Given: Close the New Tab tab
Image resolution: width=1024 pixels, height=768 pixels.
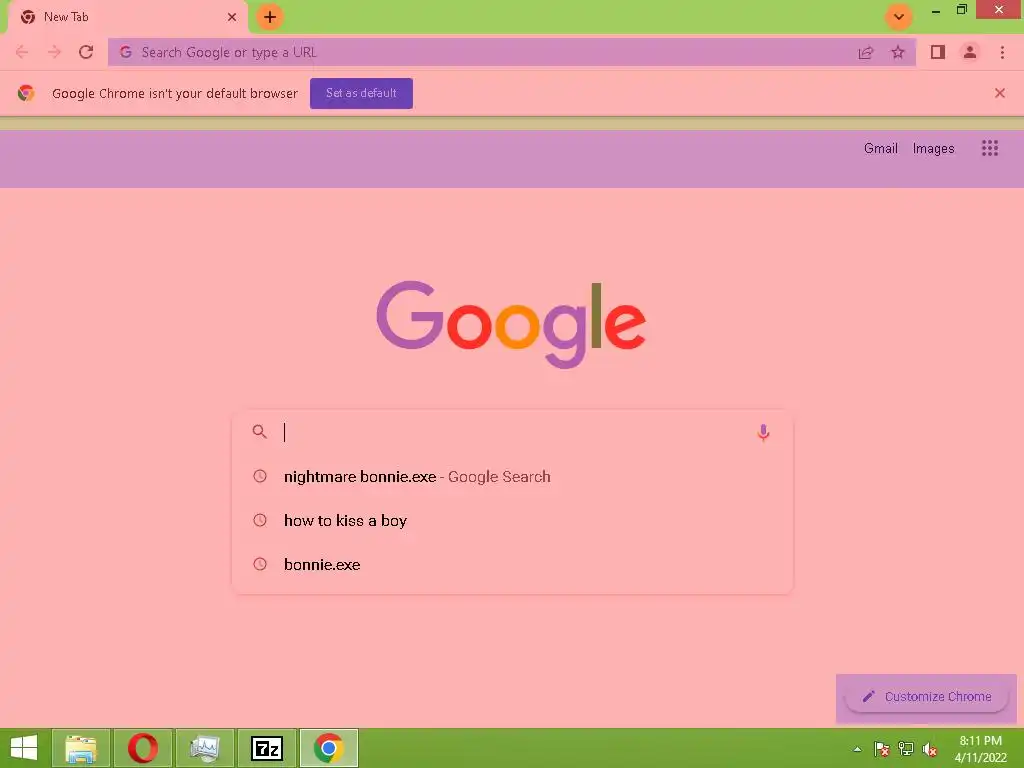Looking at the screenshot, I should click(x=232, y=17).
